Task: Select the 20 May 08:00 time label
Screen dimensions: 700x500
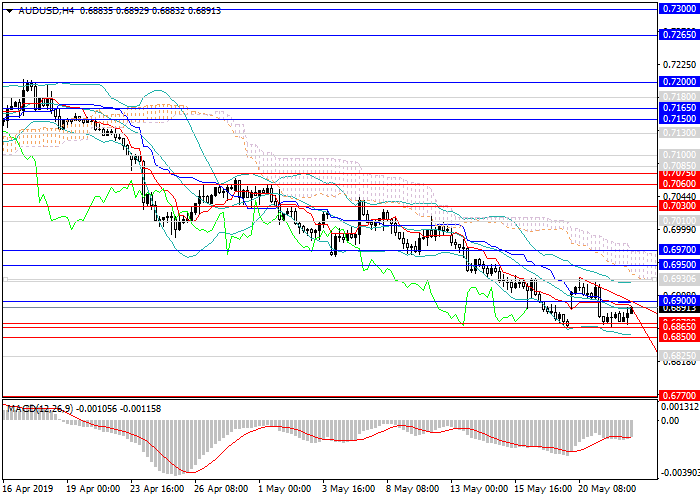Action: 607,490
